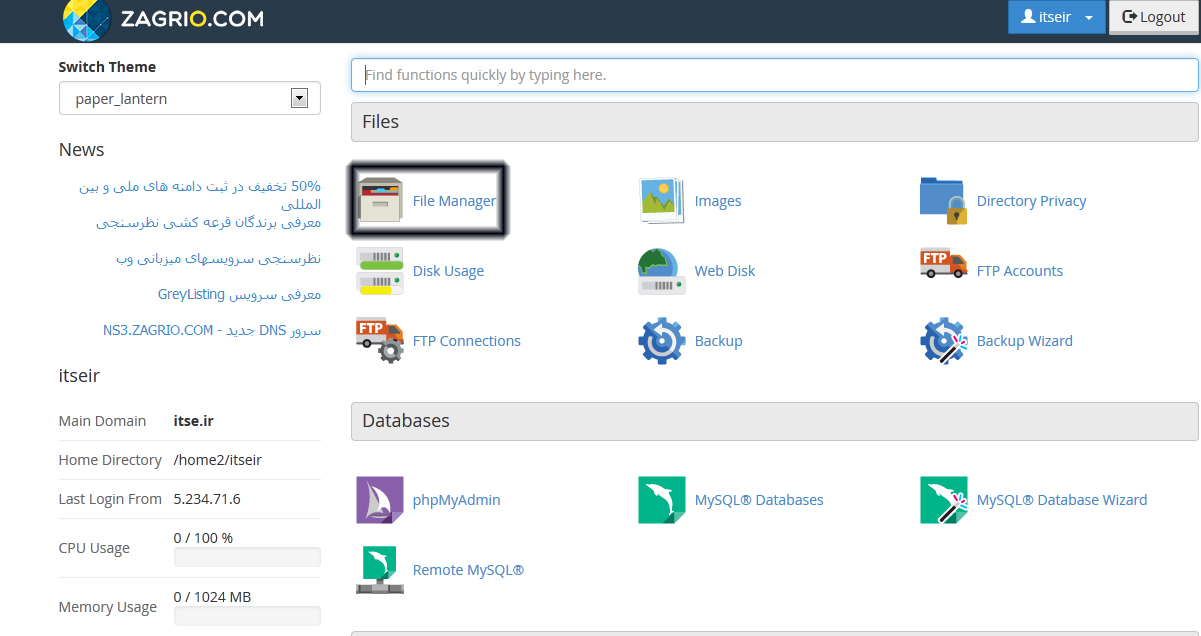Viewport: 1201px width, 636px height.
Task: Open the NS3.ZAGRIO.COM DNS server news link
Action: pos(212,330)
